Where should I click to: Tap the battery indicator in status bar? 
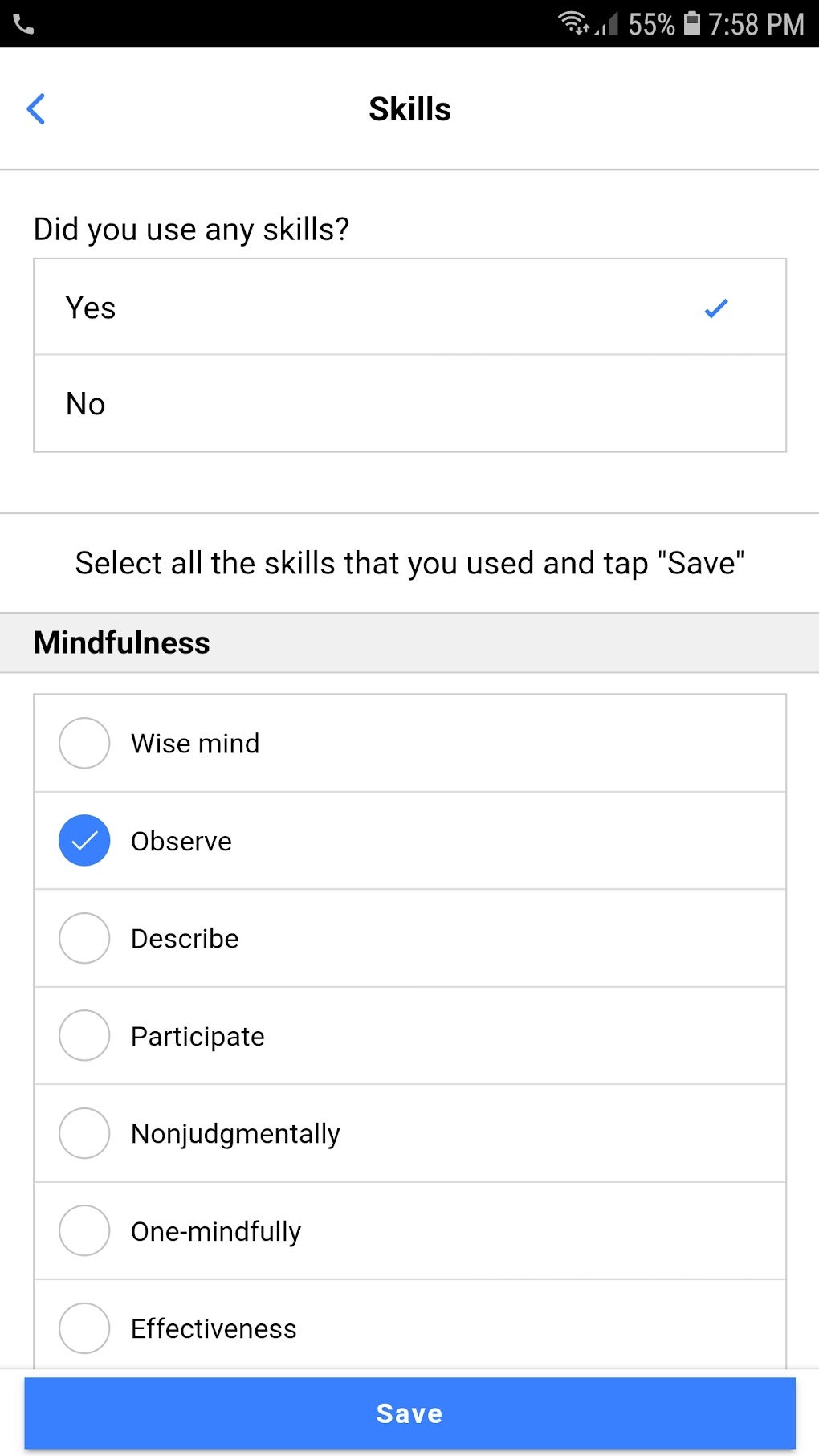pyautogui.click(x=691, y=23)
